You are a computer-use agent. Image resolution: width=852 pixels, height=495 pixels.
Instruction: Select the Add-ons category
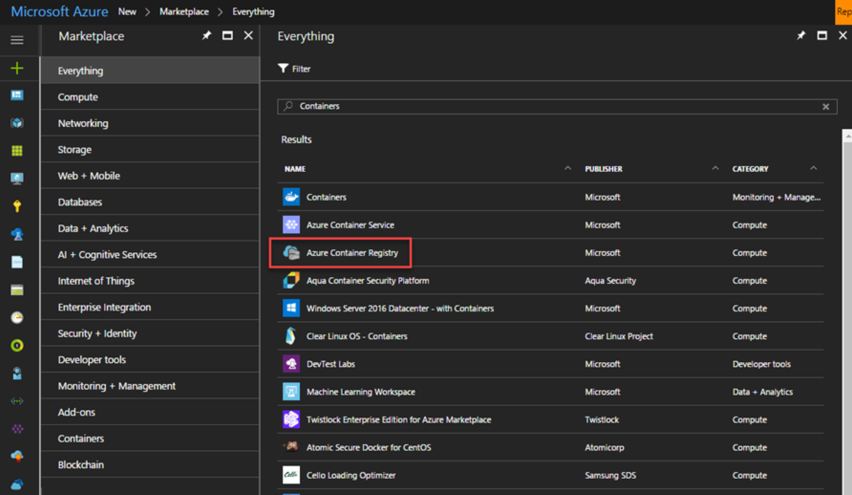(x=151, y=412)
